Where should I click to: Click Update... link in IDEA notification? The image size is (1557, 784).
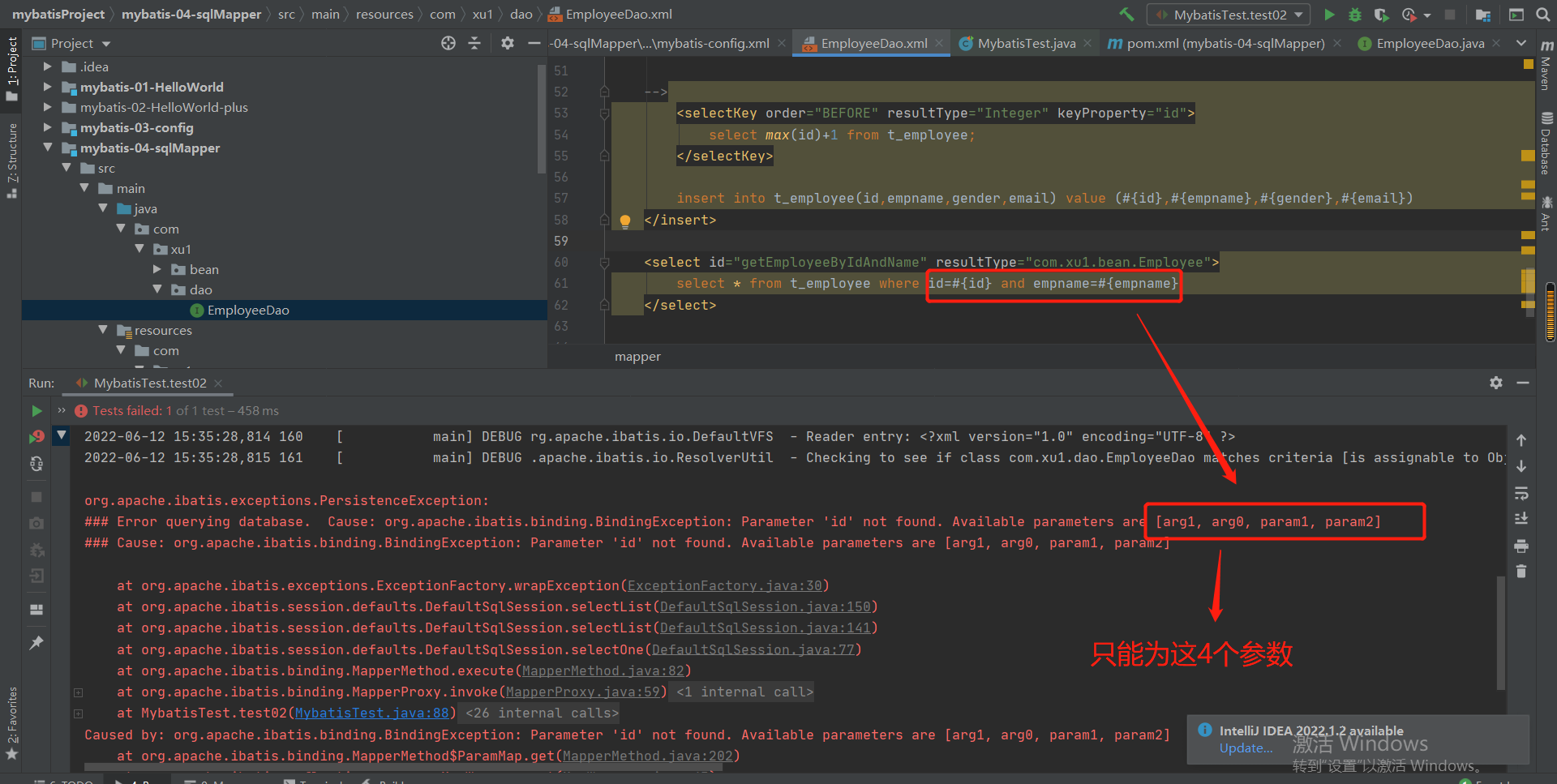[1246, 748]
